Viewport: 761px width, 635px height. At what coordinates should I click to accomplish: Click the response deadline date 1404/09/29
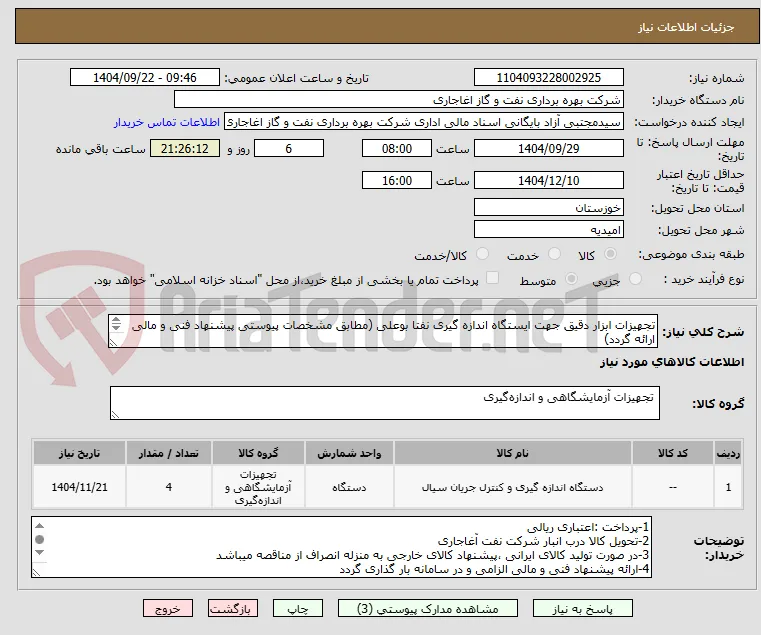click(x=548, y=149)
